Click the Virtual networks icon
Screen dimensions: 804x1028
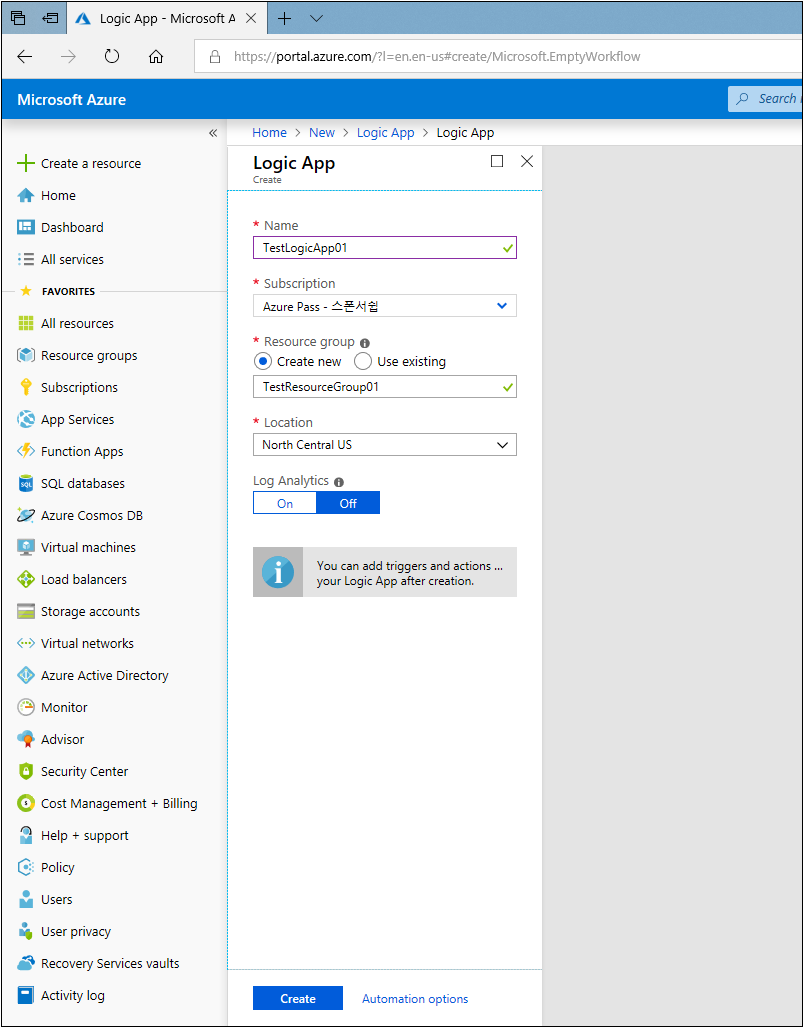(26, 644)
